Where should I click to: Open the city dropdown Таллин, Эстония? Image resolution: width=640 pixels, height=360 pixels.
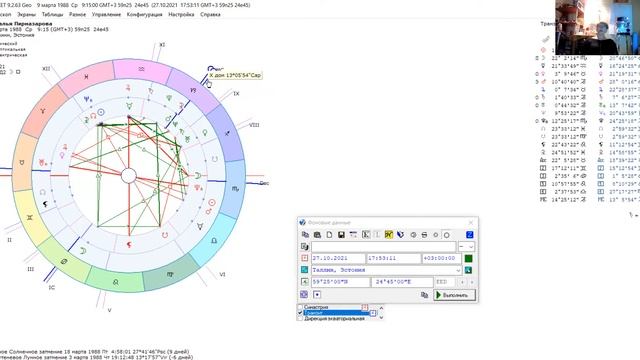click(x=459, y=270)
